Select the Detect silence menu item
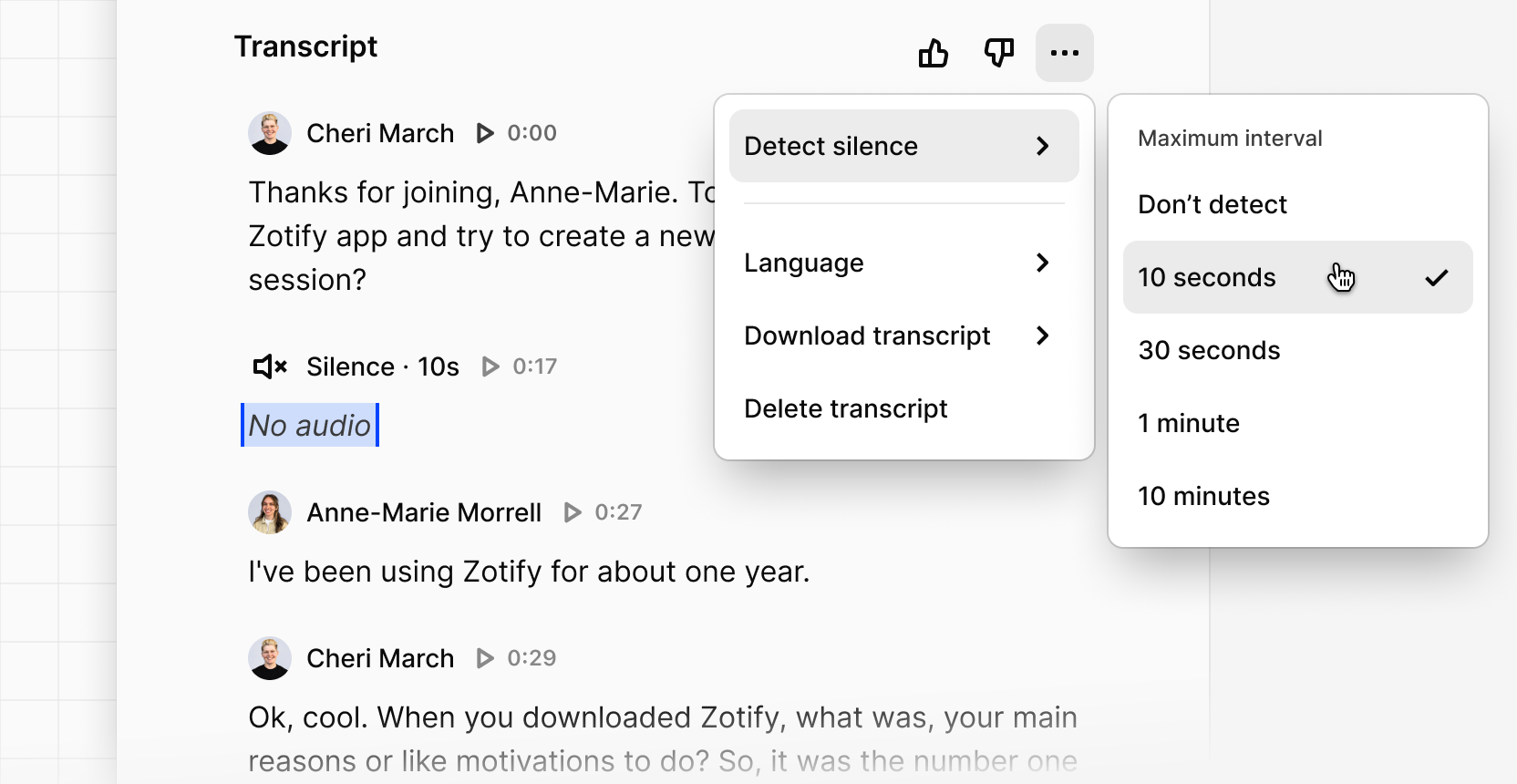 coord(831,146)
